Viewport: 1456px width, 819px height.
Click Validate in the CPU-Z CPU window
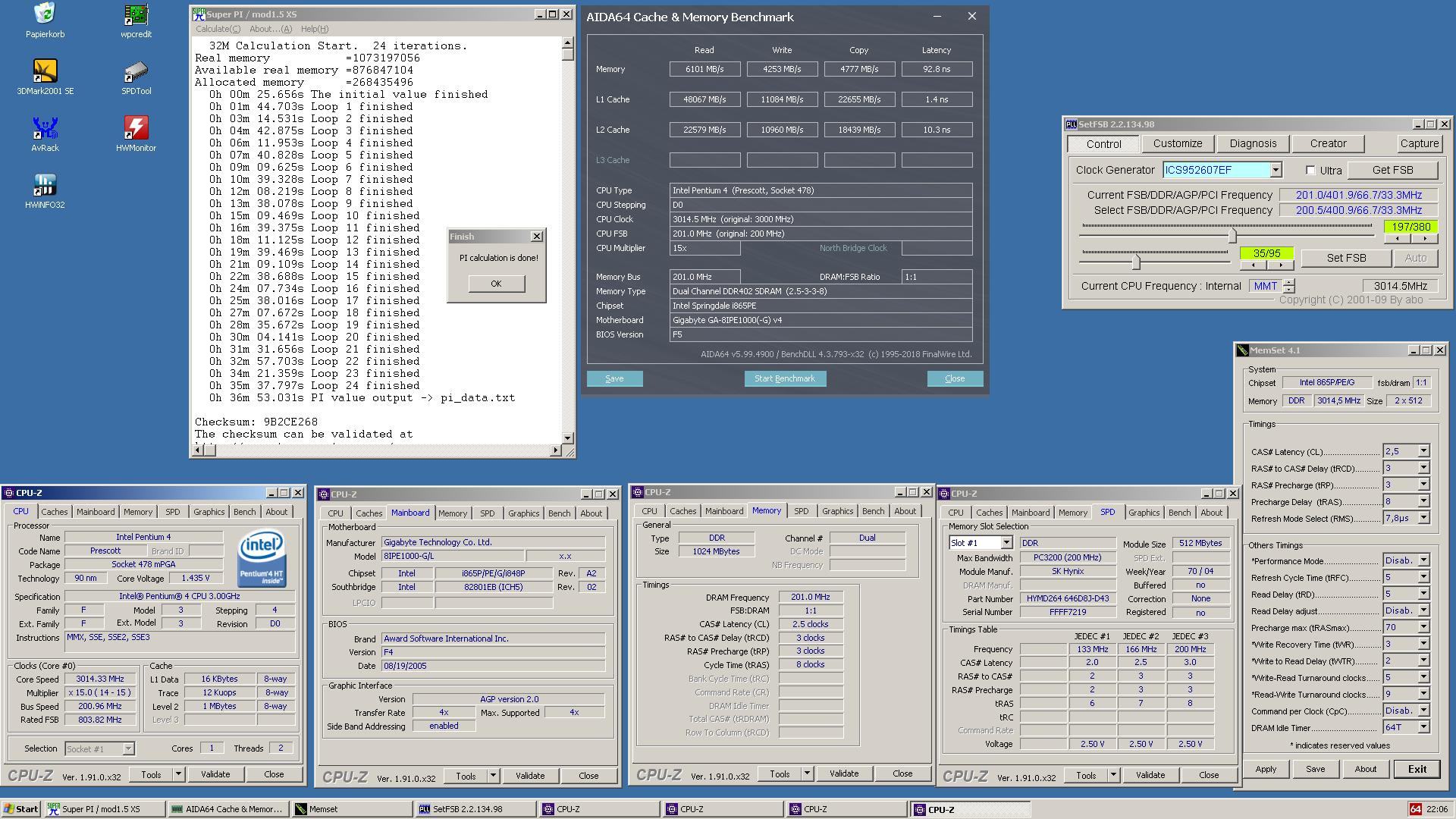215,774
